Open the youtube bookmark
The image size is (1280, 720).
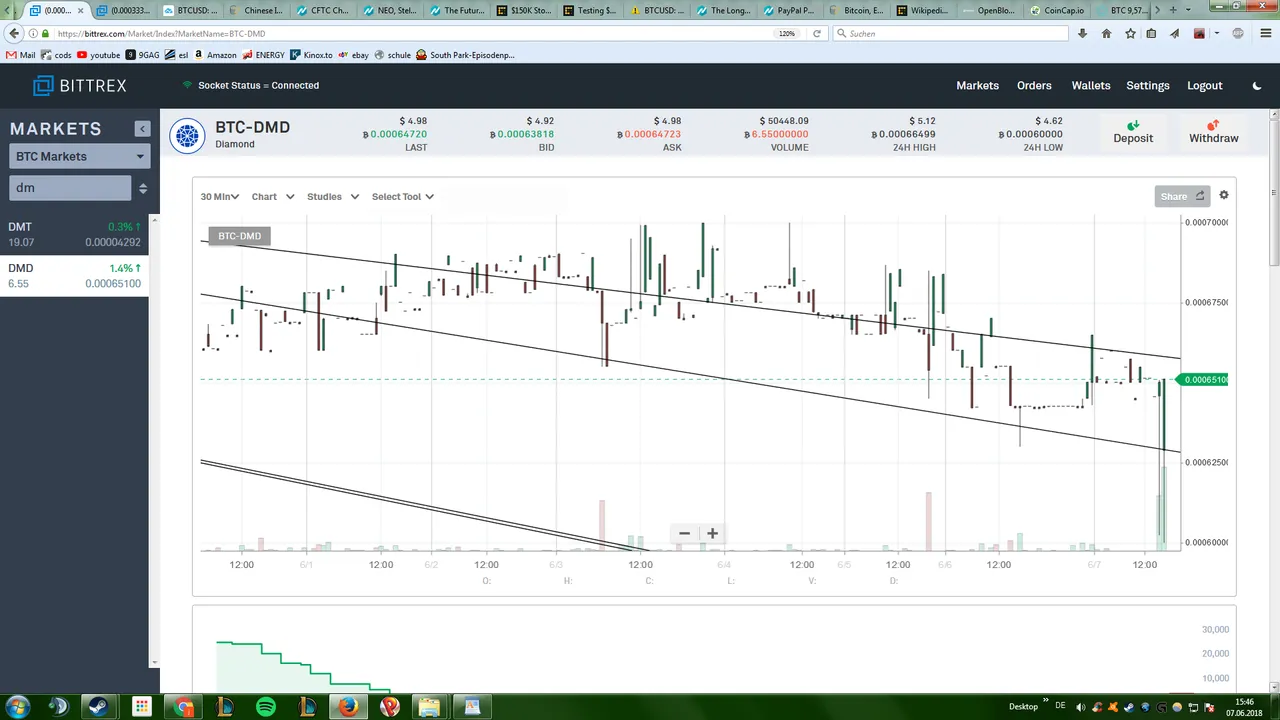point(98,55)
